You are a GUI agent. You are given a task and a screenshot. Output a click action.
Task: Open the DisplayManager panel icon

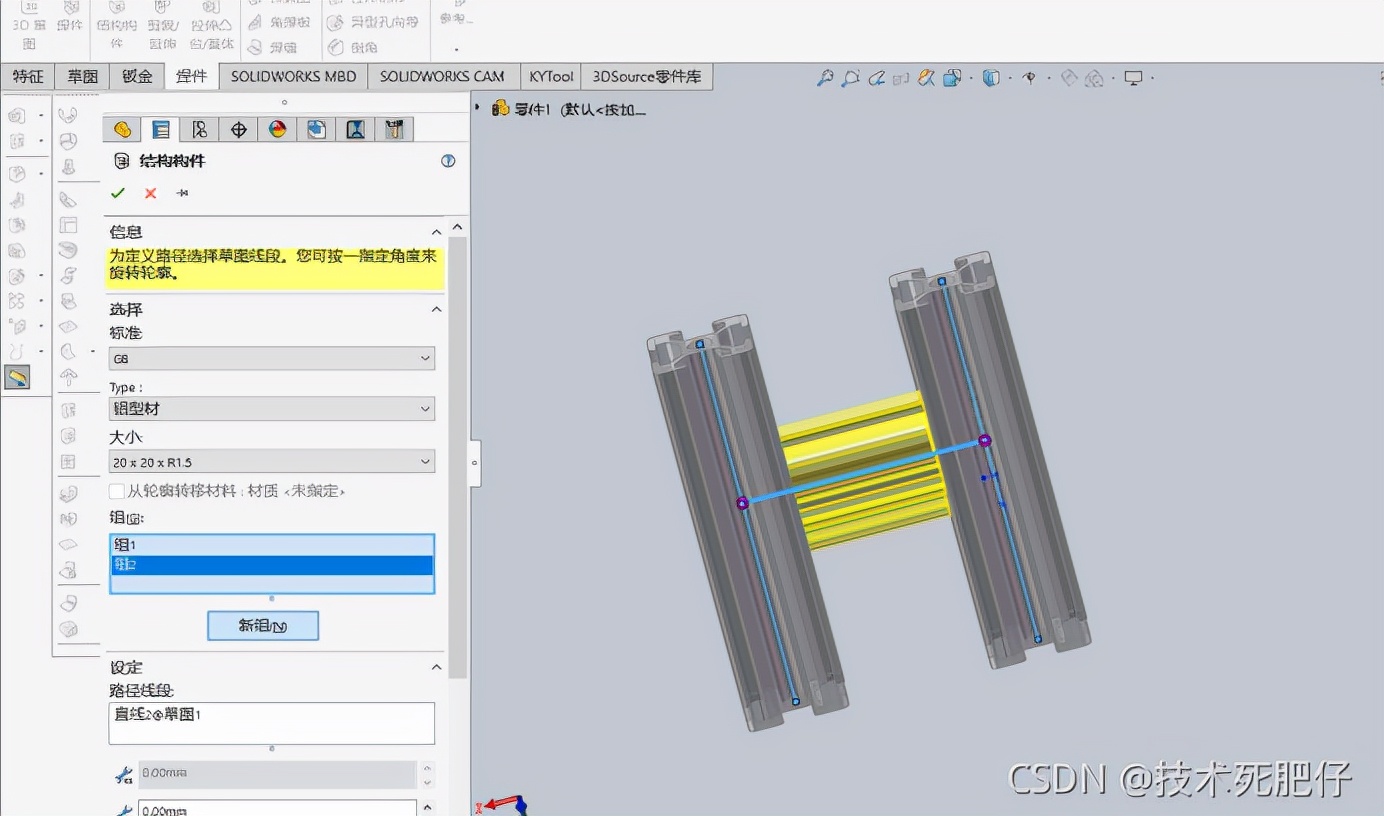pyautogui.click(x=277, y=128)
